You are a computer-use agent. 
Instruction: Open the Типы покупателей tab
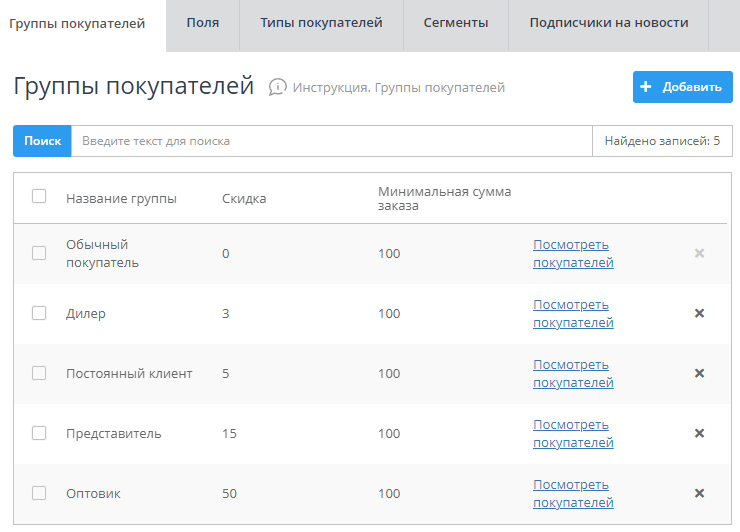pyautogui.click(x=321, y=23)
